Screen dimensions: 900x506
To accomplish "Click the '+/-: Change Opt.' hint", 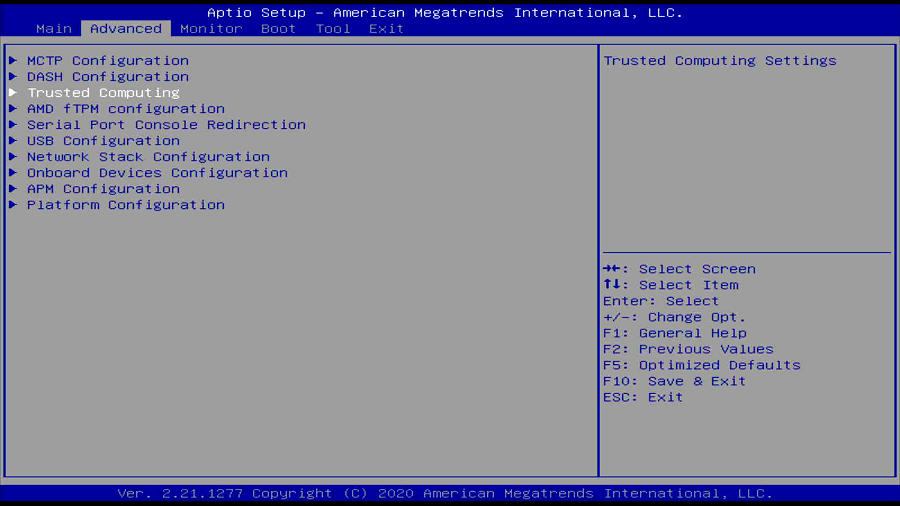I will pyautogui.click(x=674, y=317).
